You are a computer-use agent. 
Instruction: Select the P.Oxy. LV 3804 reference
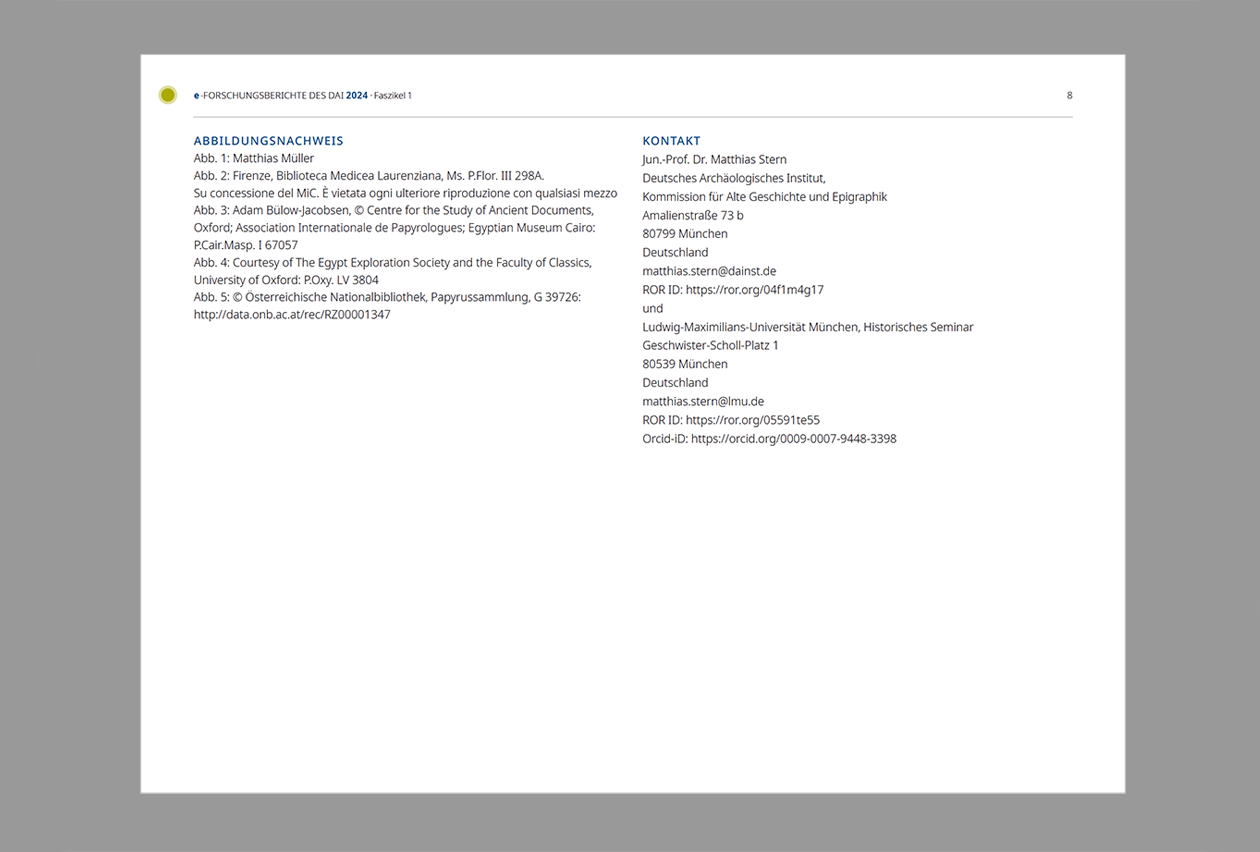338,279
